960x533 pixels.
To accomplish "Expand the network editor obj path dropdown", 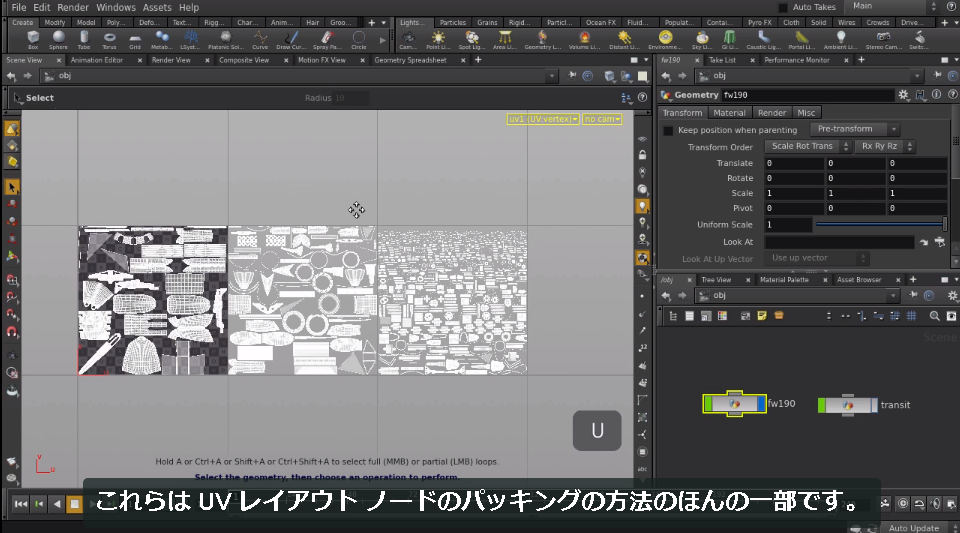I will click(x=893, y=296).
